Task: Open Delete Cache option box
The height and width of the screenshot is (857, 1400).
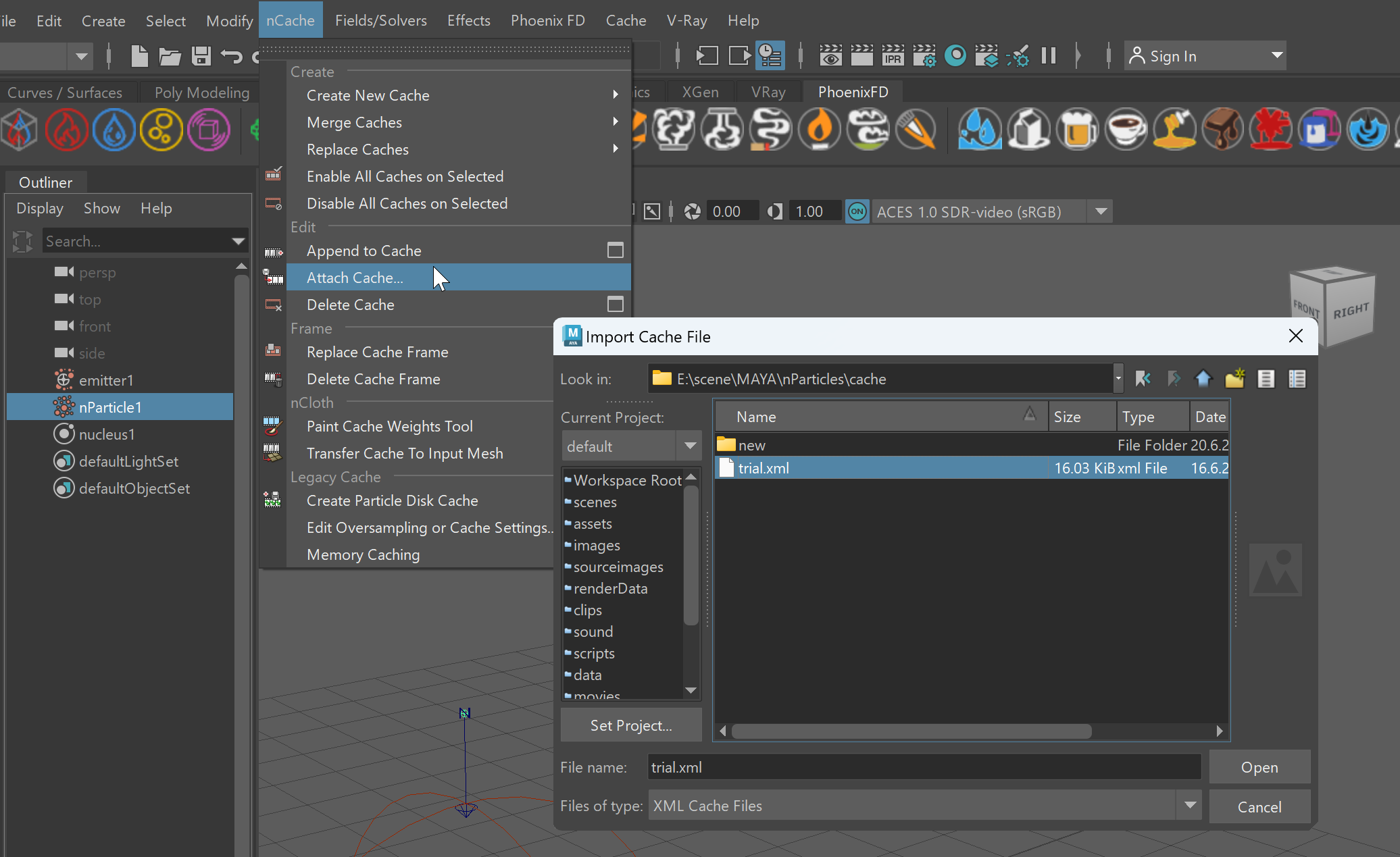Action: tap(615, 305)
